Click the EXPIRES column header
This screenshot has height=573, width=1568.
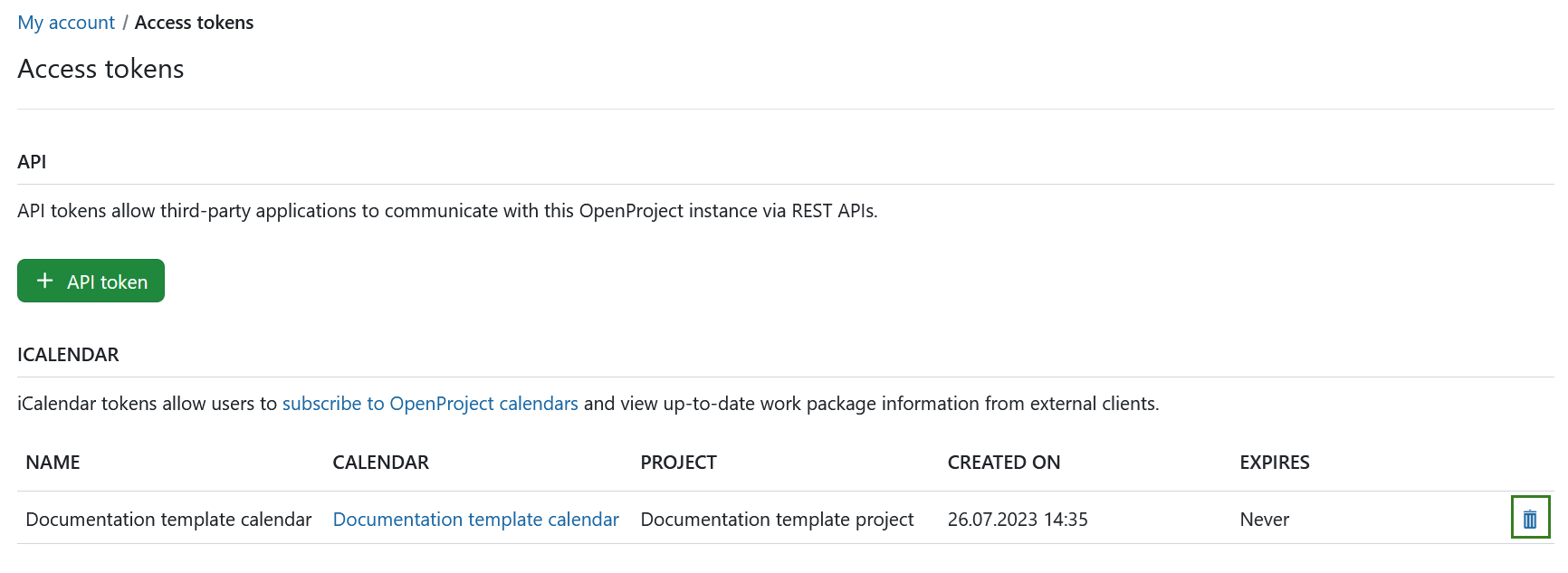(1274, 463)
